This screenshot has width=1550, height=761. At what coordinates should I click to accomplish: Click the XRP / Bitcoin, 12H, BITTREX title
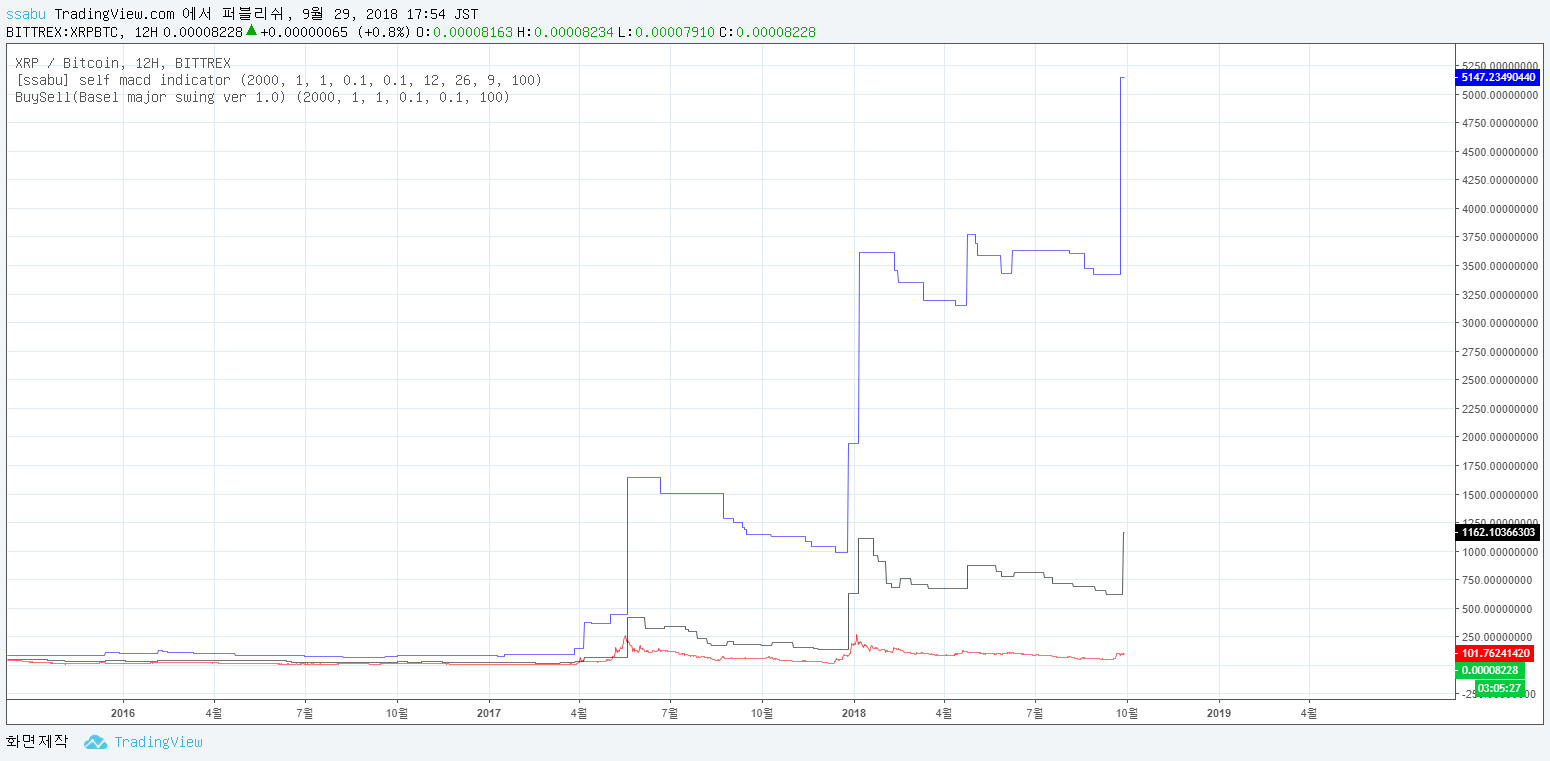[x=123, y=63]
